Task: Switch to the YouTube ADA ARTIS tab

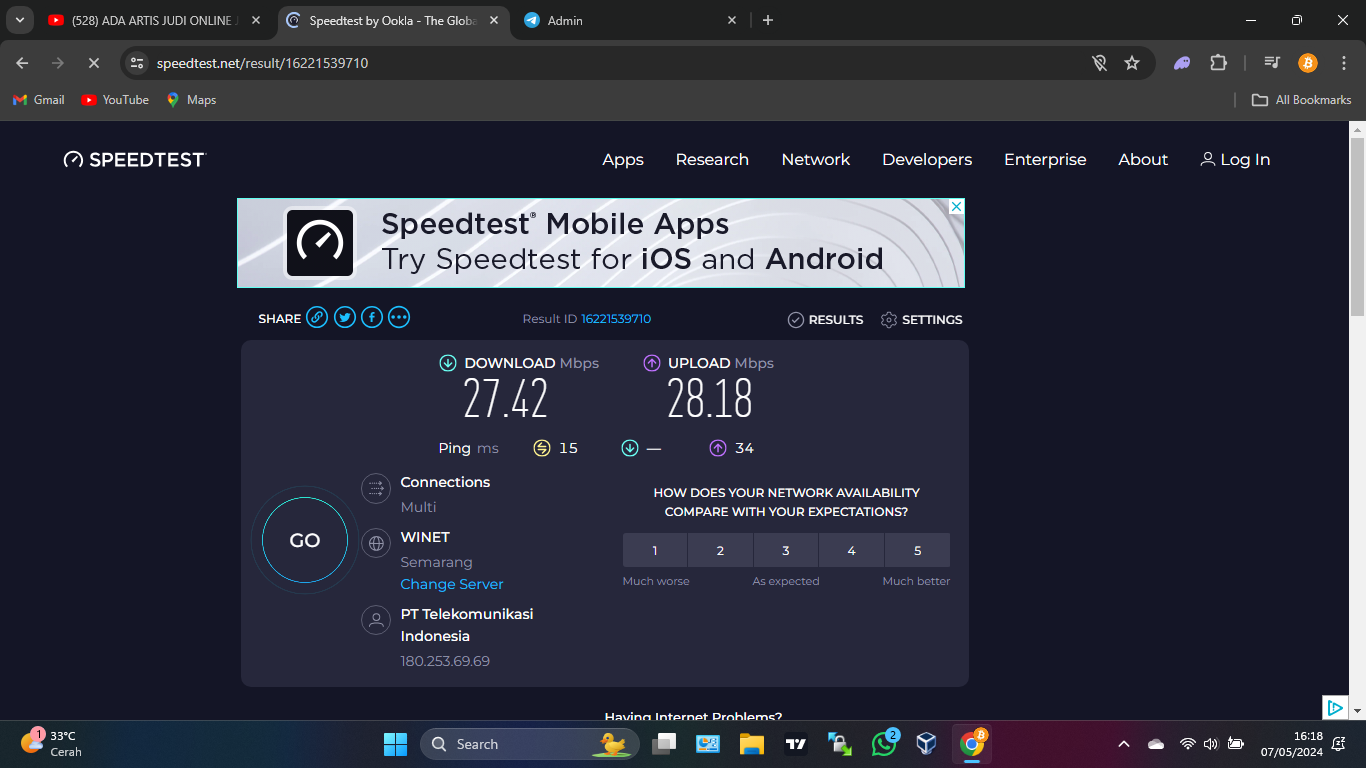Action: tap(156, 20)
